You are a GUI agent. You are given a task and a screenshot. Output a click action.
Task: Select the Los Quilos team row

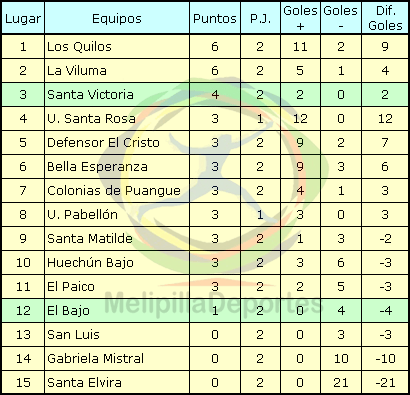(x=205, y=46)
